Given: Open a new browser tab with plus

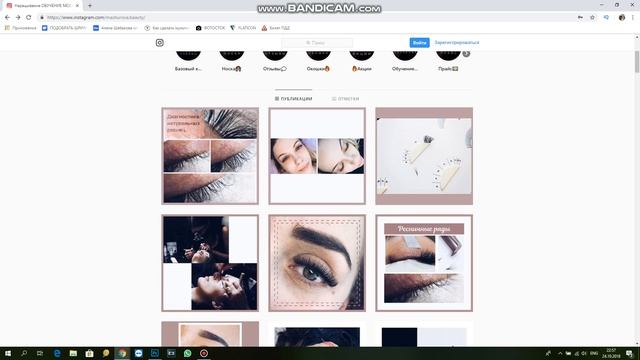Looking at the screenshot, I should pos(90,6).
